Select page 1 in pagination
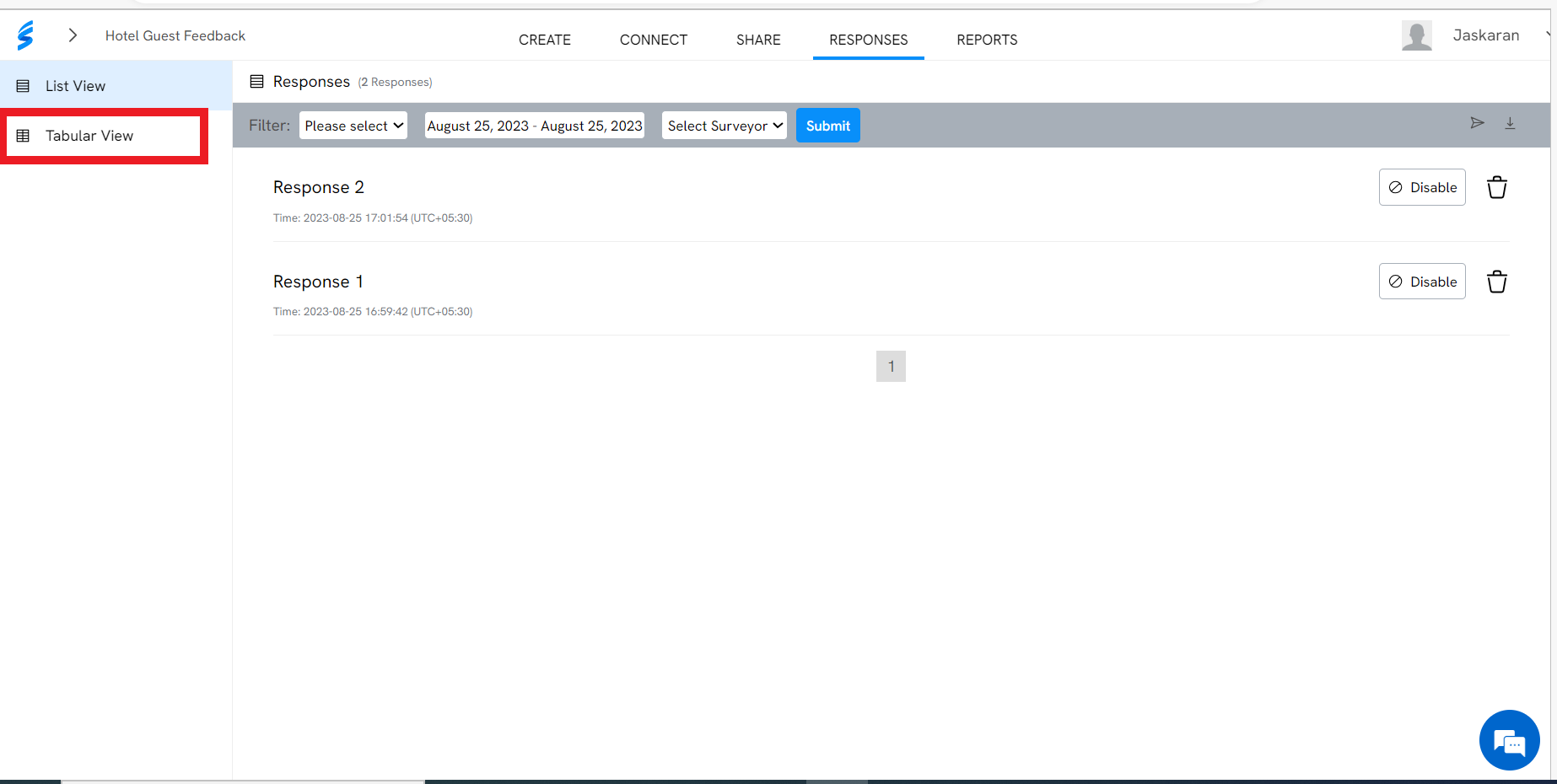 (x=891, y=367)
